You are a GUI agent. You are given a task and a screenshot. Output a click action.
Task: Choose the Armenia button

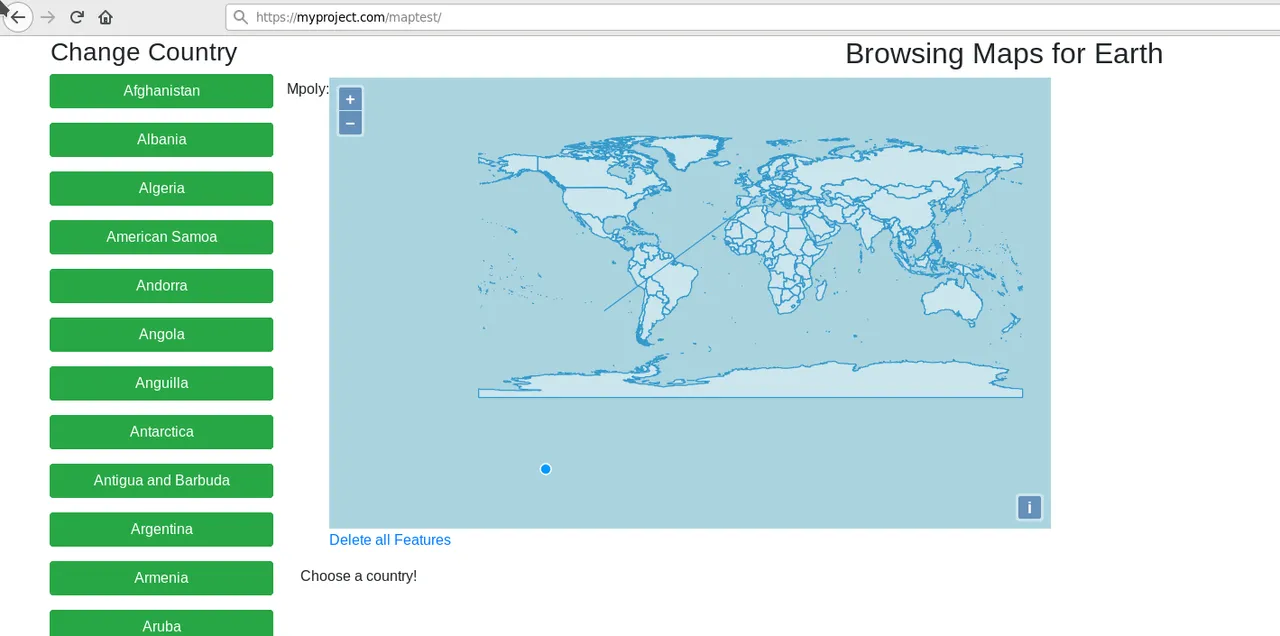point(161,578)
